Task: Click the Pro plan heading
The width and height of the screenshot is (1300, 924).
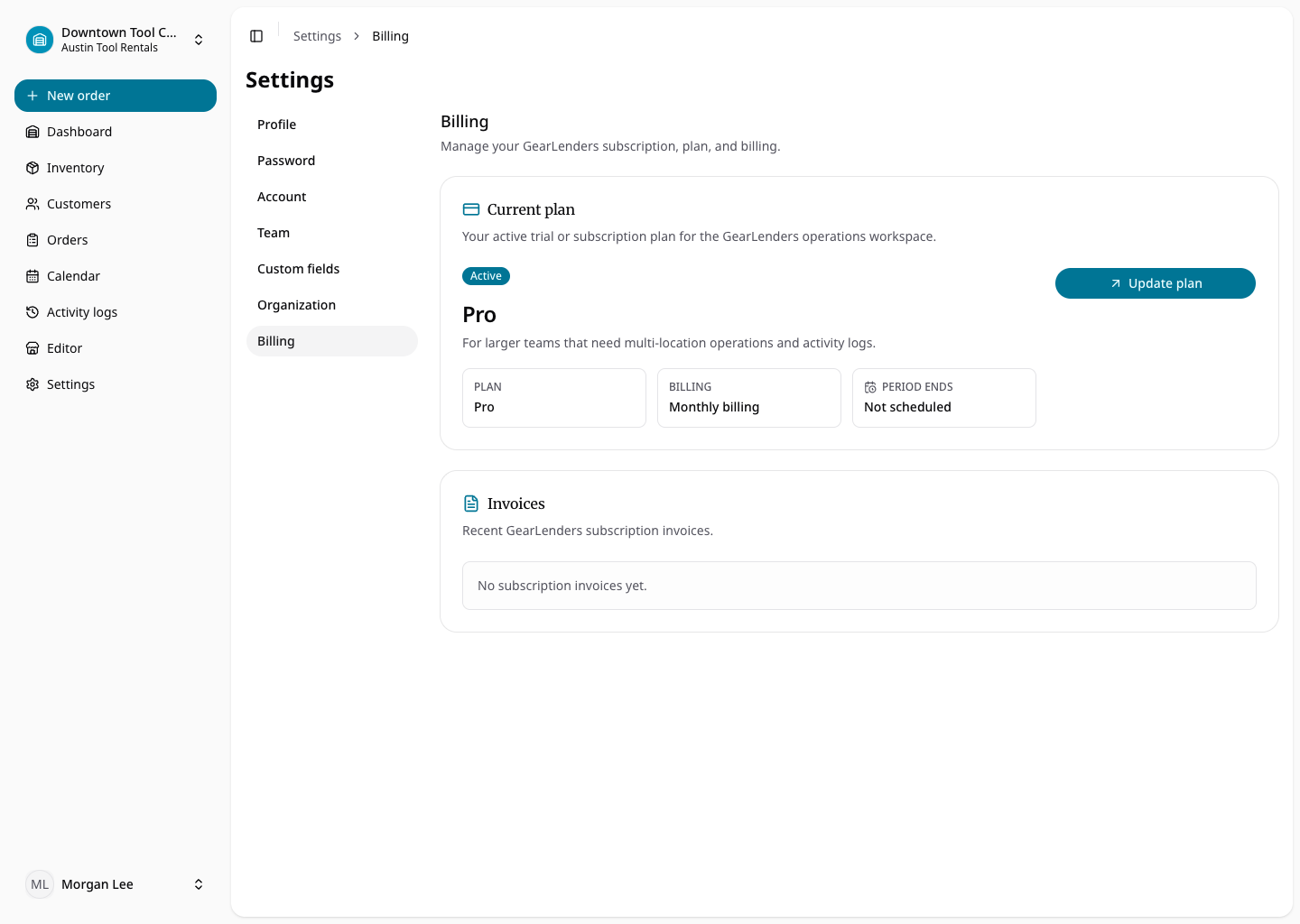Action: click(x=479, y=315)
